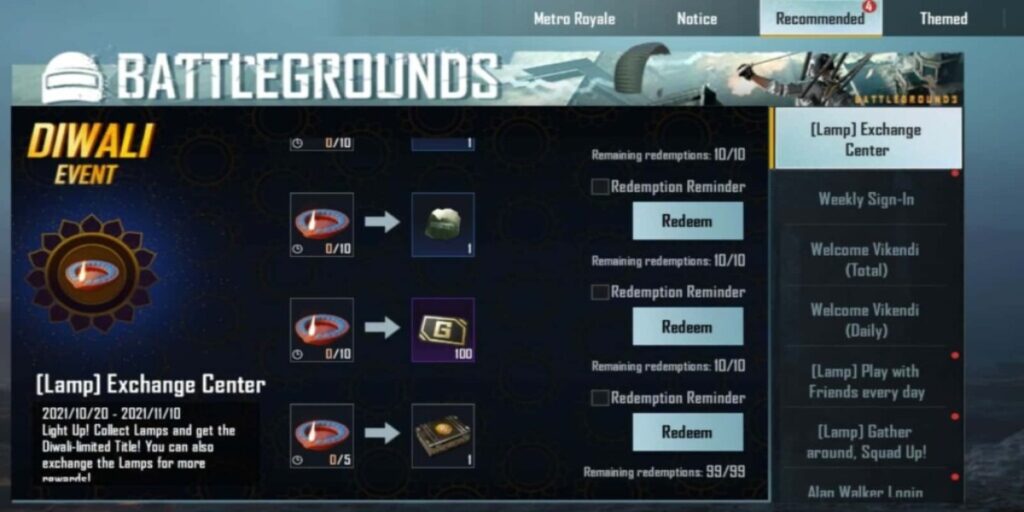Enable Redemption Reminder for supply crate reward

(x=600, y=398)
